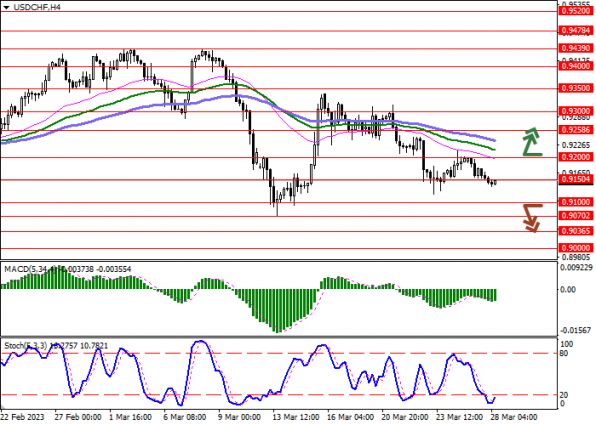The image size is (596, 425).
Task: Select the 0.95200 price level label
Action: click(576, 11)
